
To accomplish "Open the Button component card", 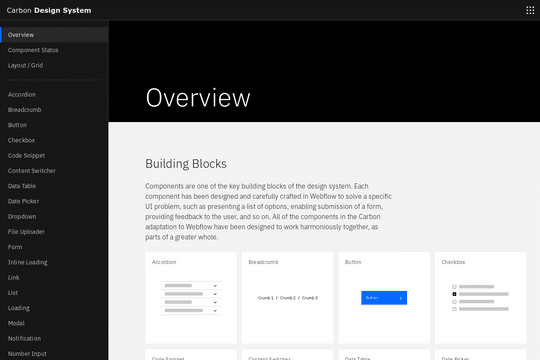I will tap(384, 298).
